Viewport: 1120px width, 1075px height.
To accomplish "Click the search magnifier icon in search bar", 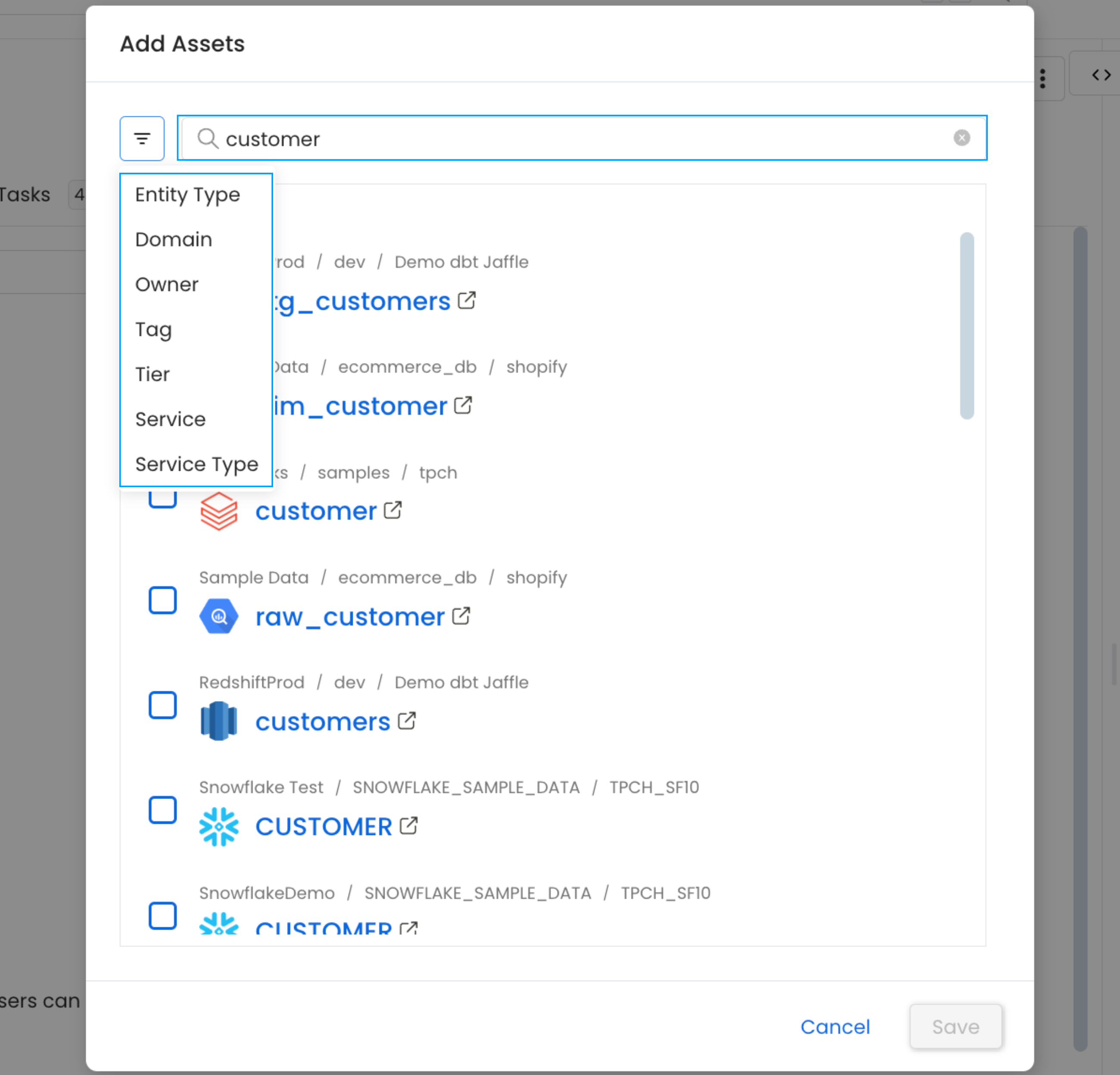I will pos(208,139).
